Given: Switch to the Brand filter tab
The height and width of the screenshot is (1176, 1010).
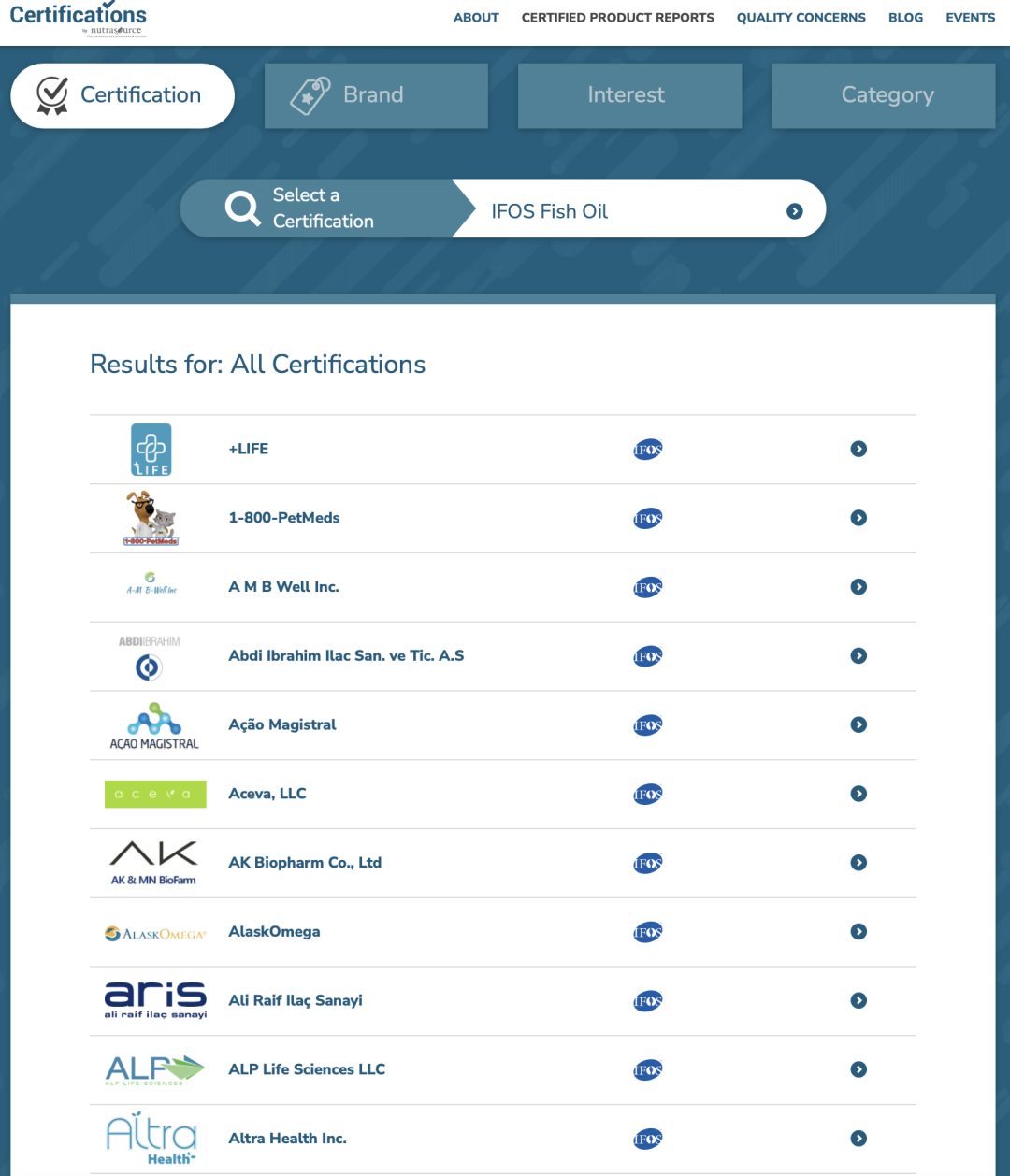Looking at the screenshot, I should [376, 95].
